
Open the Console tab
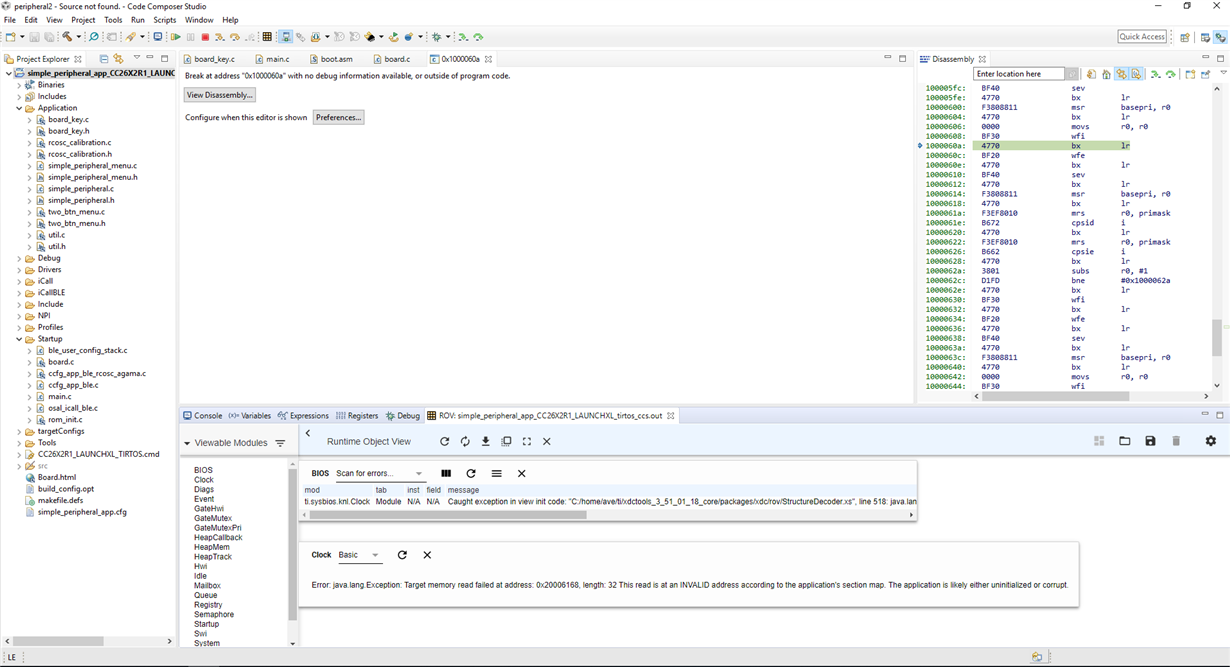tap(202, 416)
